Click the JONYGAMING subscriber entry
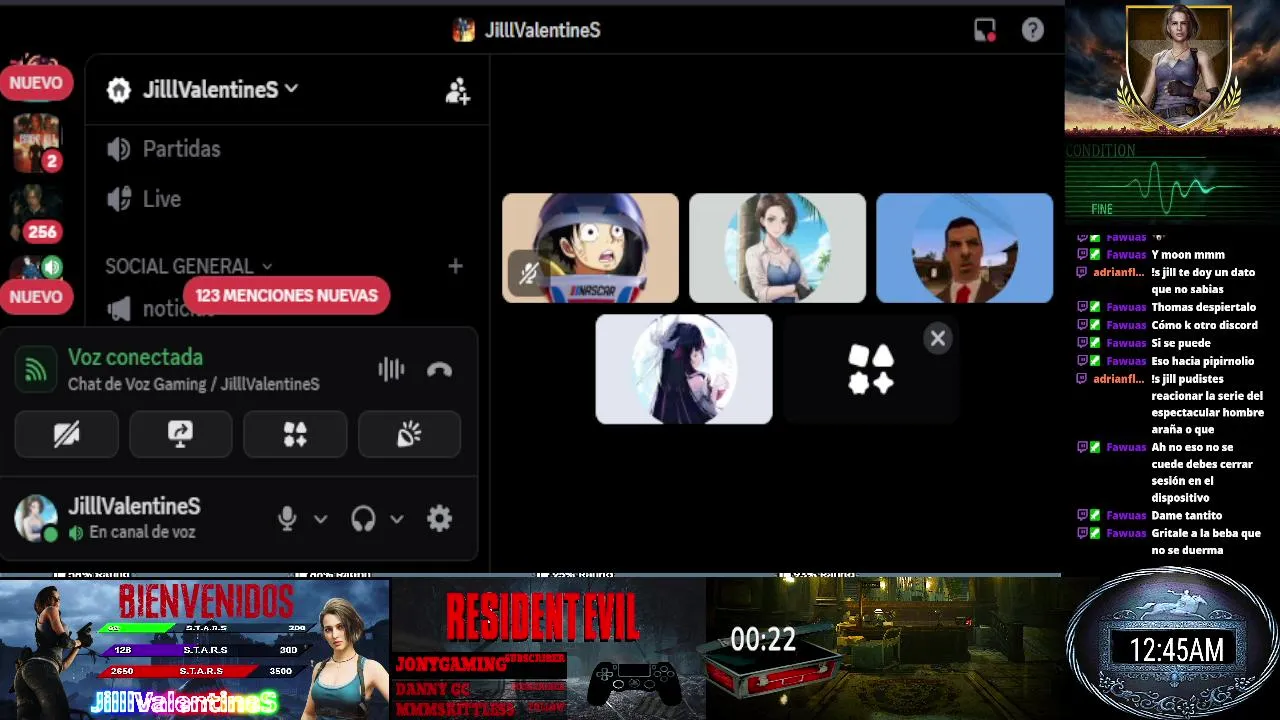1280x720 pixels. pyautogui.click(x=481, y=663)
